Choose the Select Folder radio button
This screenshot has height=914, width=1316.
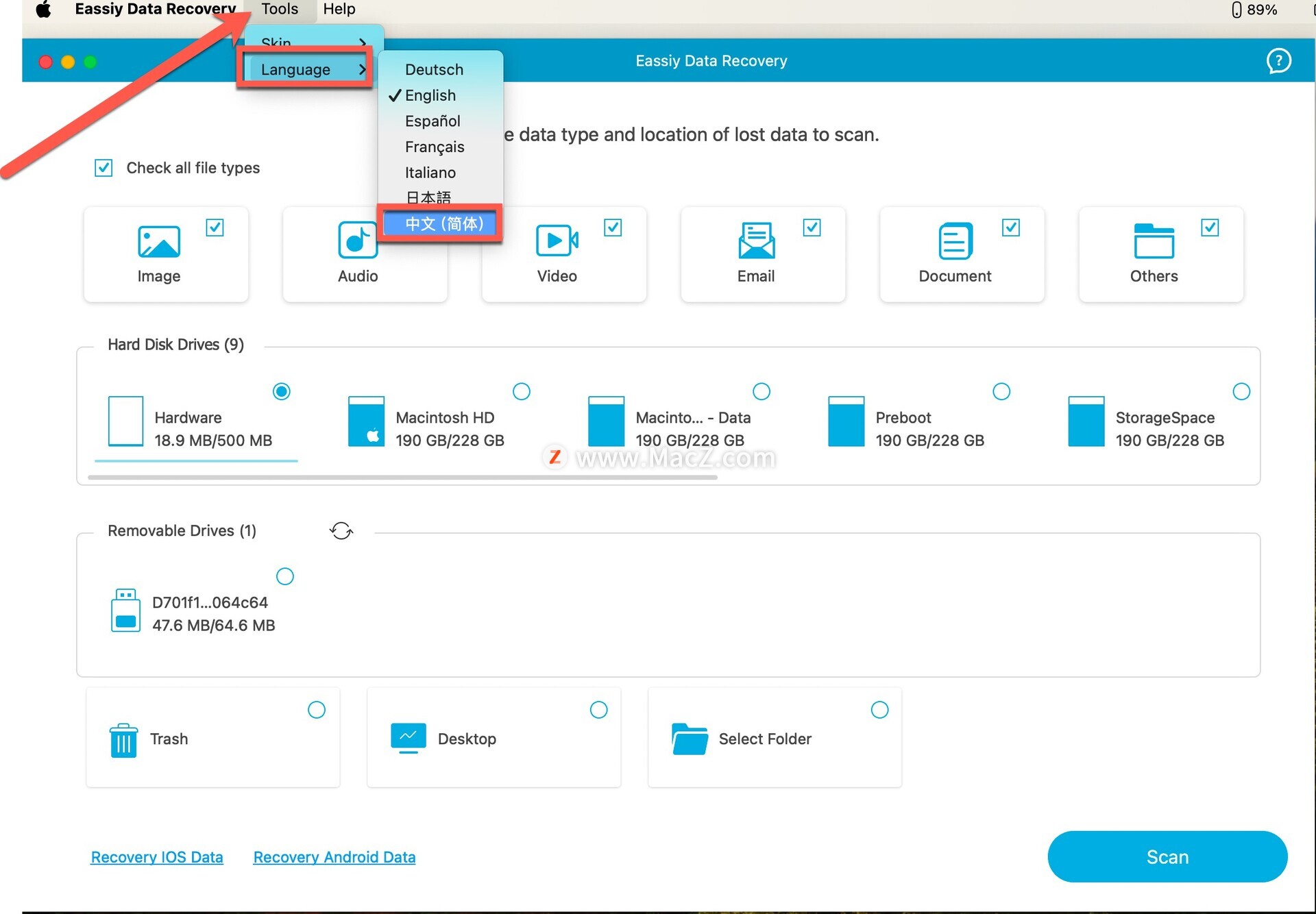[x=879, y=710]
